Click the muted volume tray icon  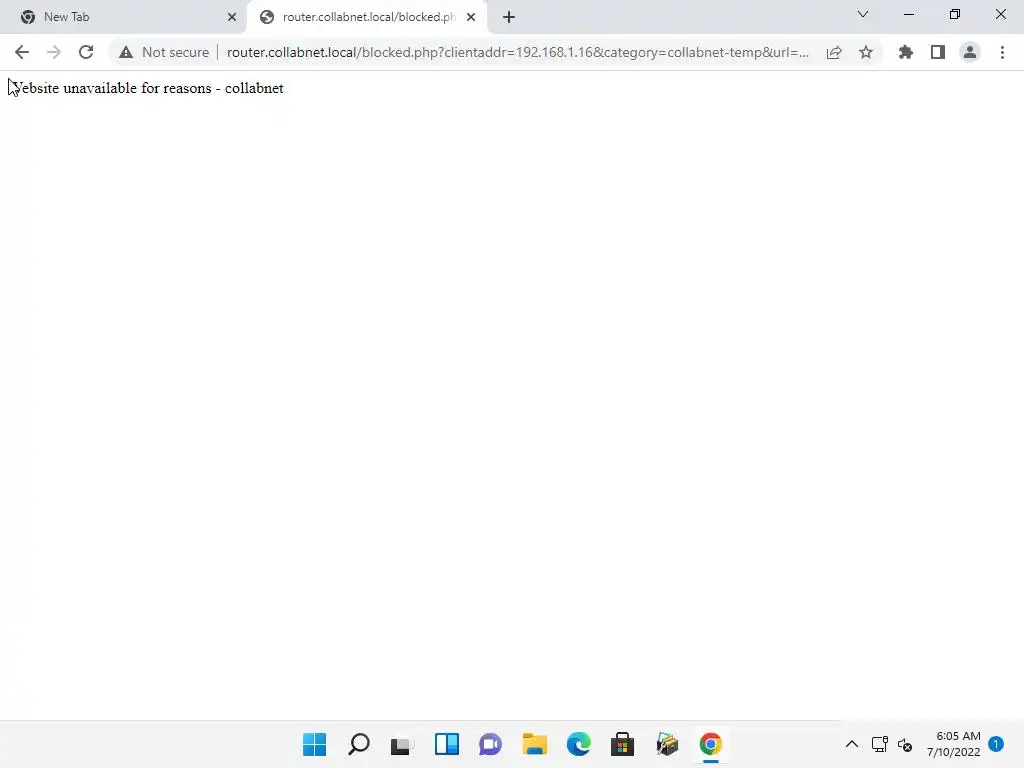[905, 744]
